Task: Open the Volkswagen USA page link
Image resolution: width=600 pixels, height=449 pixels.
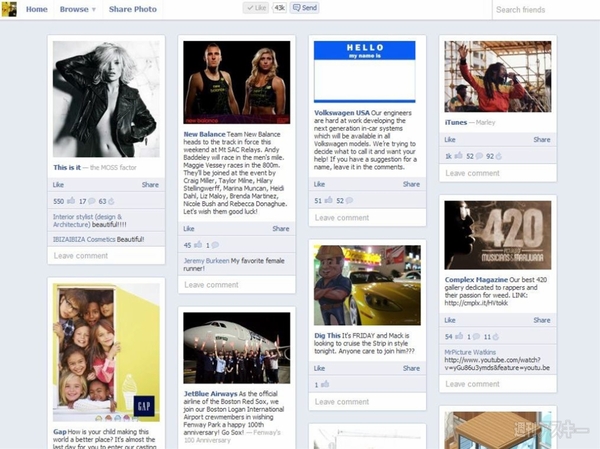Action: click(342, 113)
